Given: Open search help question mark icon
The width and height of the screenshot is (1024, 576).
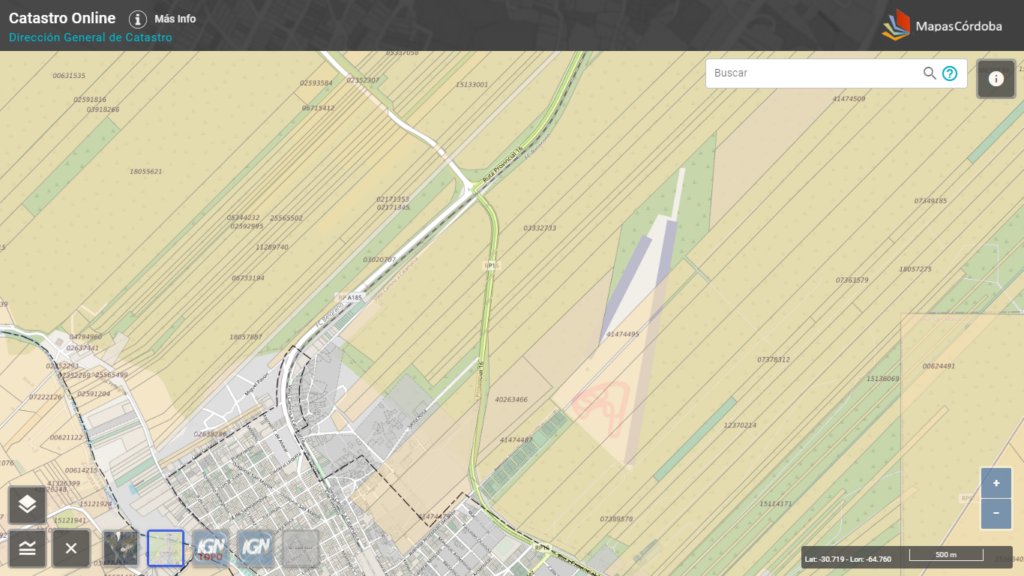Looking at the screenshot, I should click(x=950, y=73).
